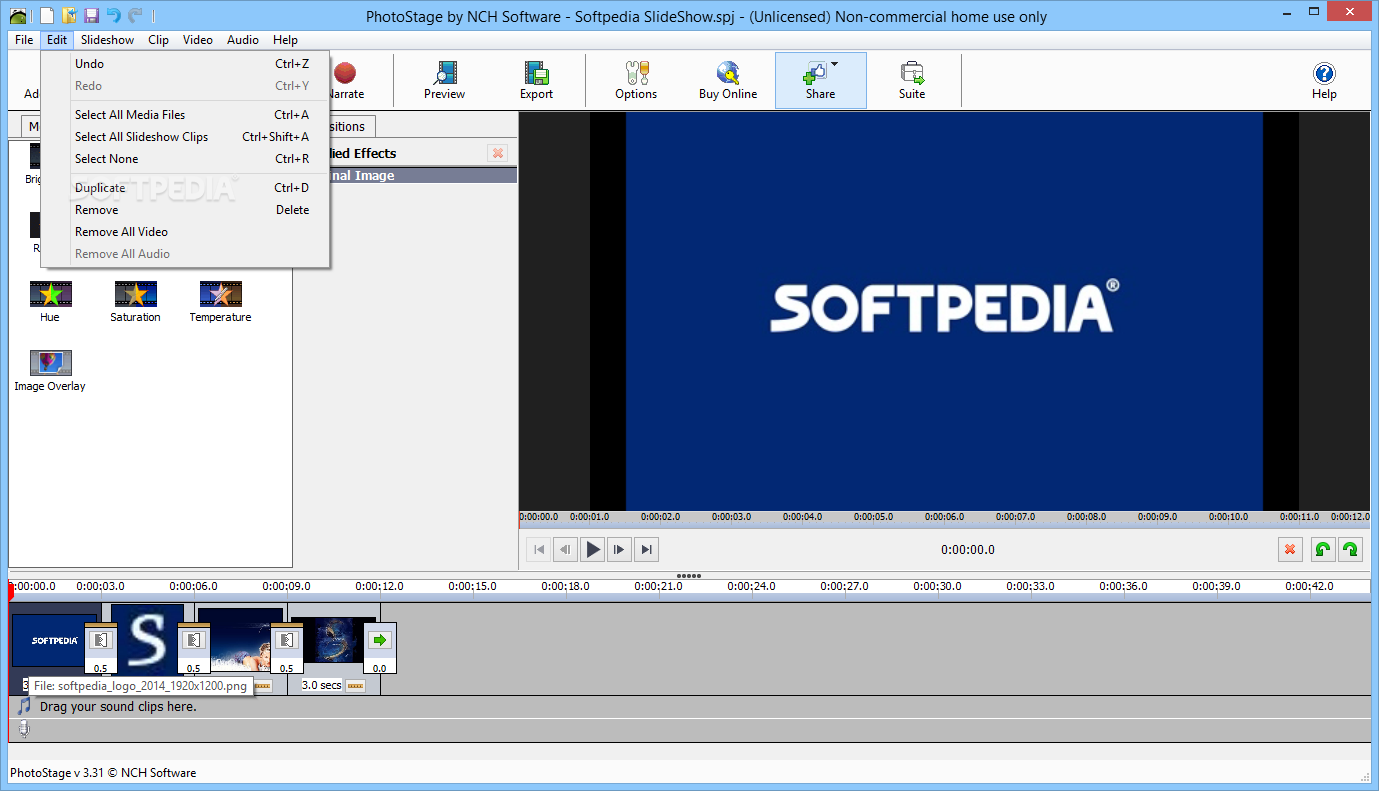The height and width of the screenshot is (791, 1379).
Task: Click transition icon after woman on water clip
Action: [286, 640]
